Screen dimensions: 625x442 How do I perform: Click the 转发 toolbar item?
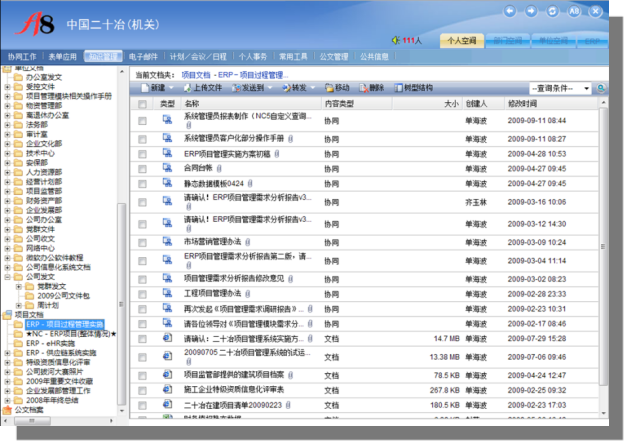click(295, 88)
